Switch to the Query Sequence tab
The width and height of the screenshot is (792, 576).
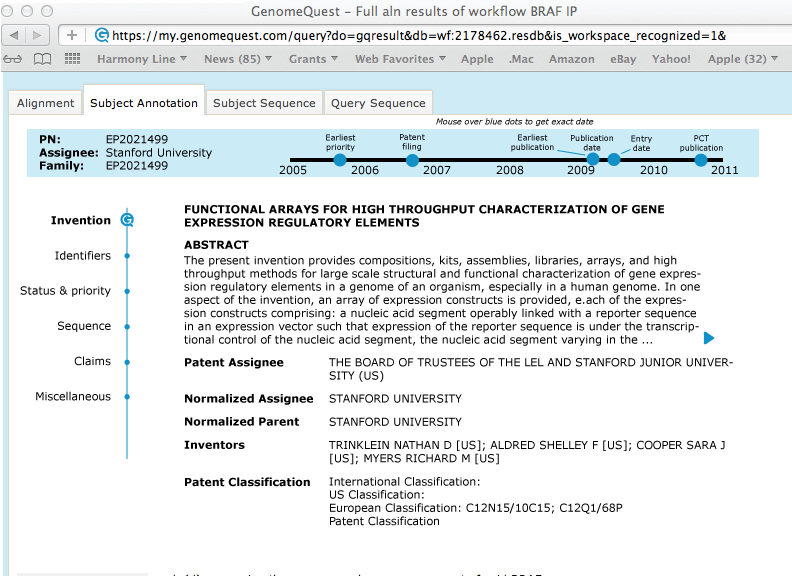[378, 103]
